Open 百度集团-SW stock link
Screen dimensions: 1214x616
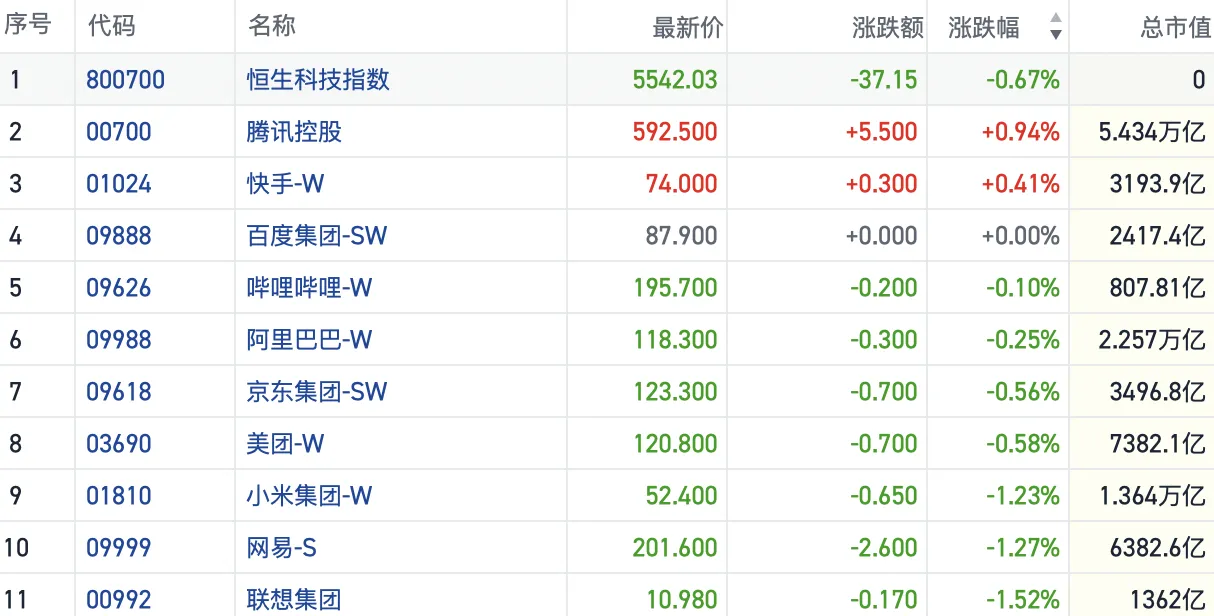317,236
